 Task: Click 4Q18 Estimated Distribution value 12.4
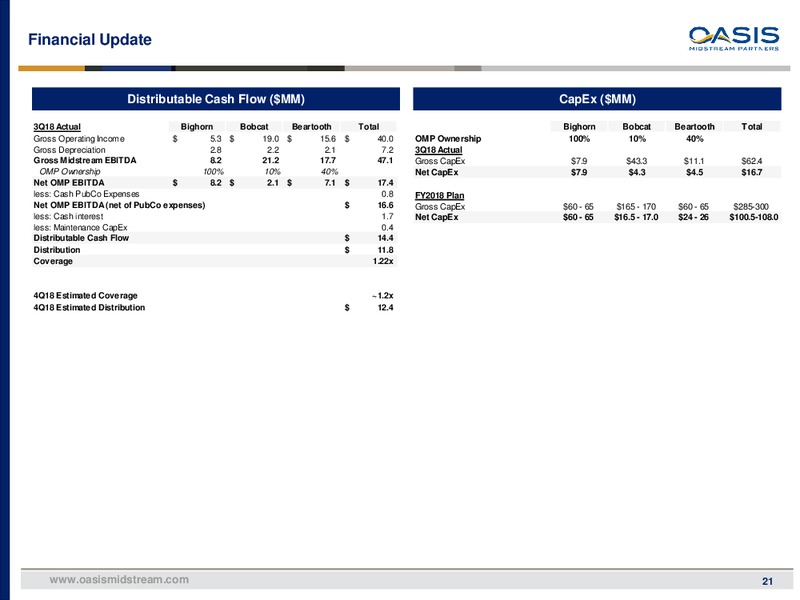pos(385,308)
